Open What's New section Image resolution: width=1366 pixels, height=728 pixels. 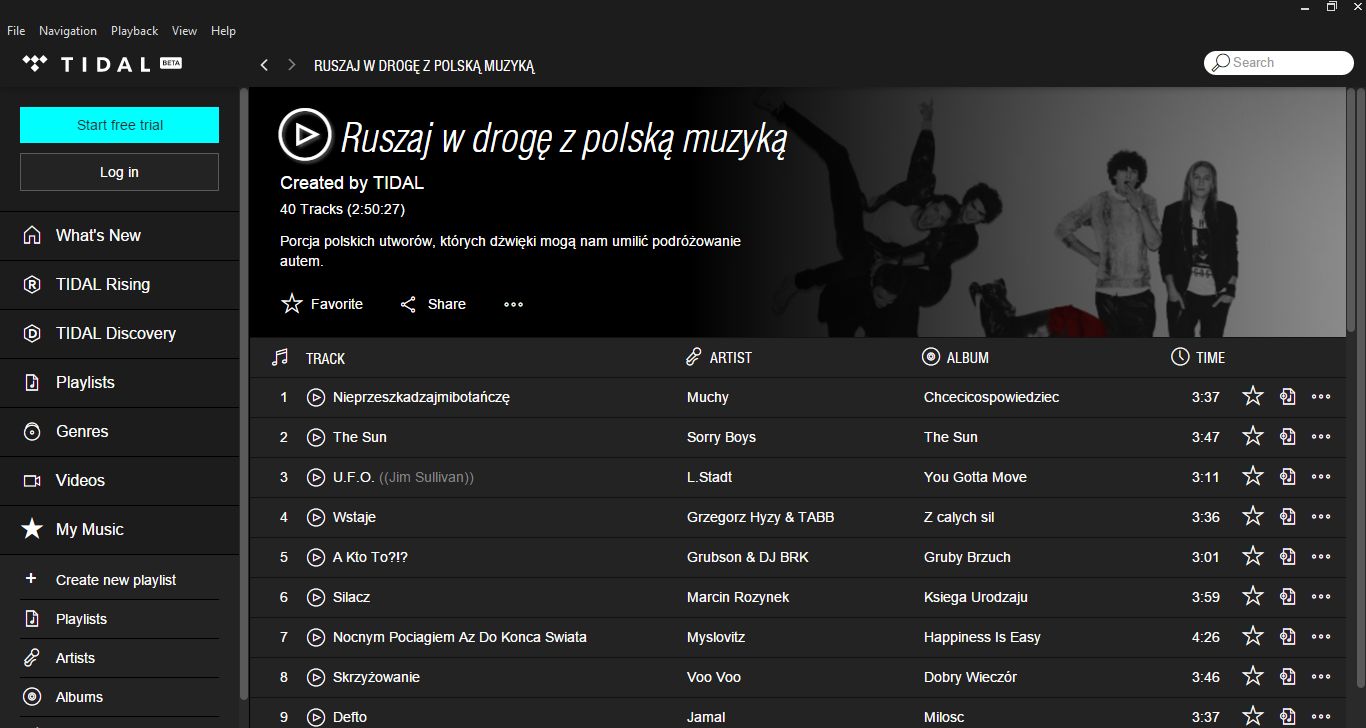tap(120, 236)
